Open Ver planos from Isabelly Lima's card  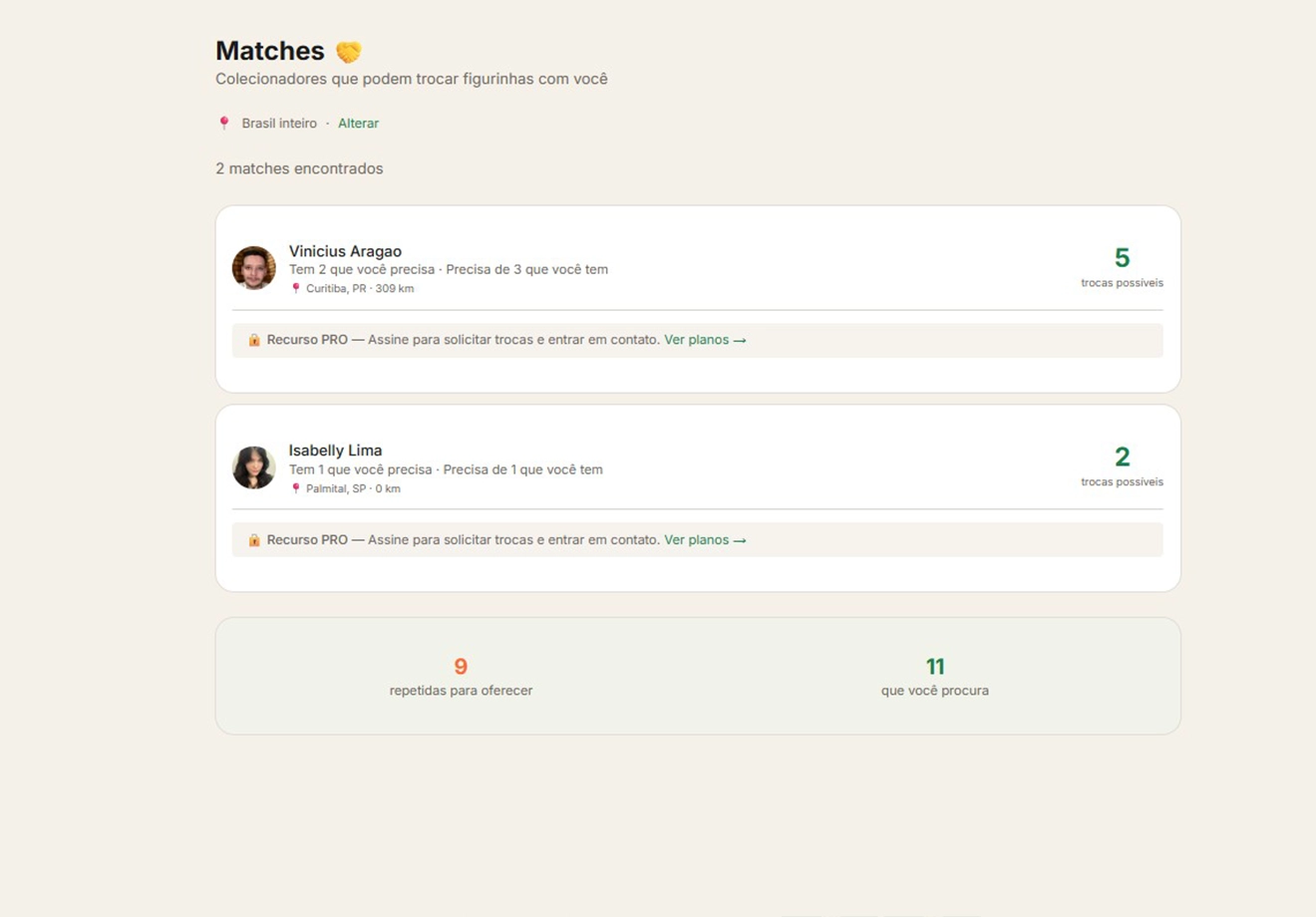pos(698,539)
